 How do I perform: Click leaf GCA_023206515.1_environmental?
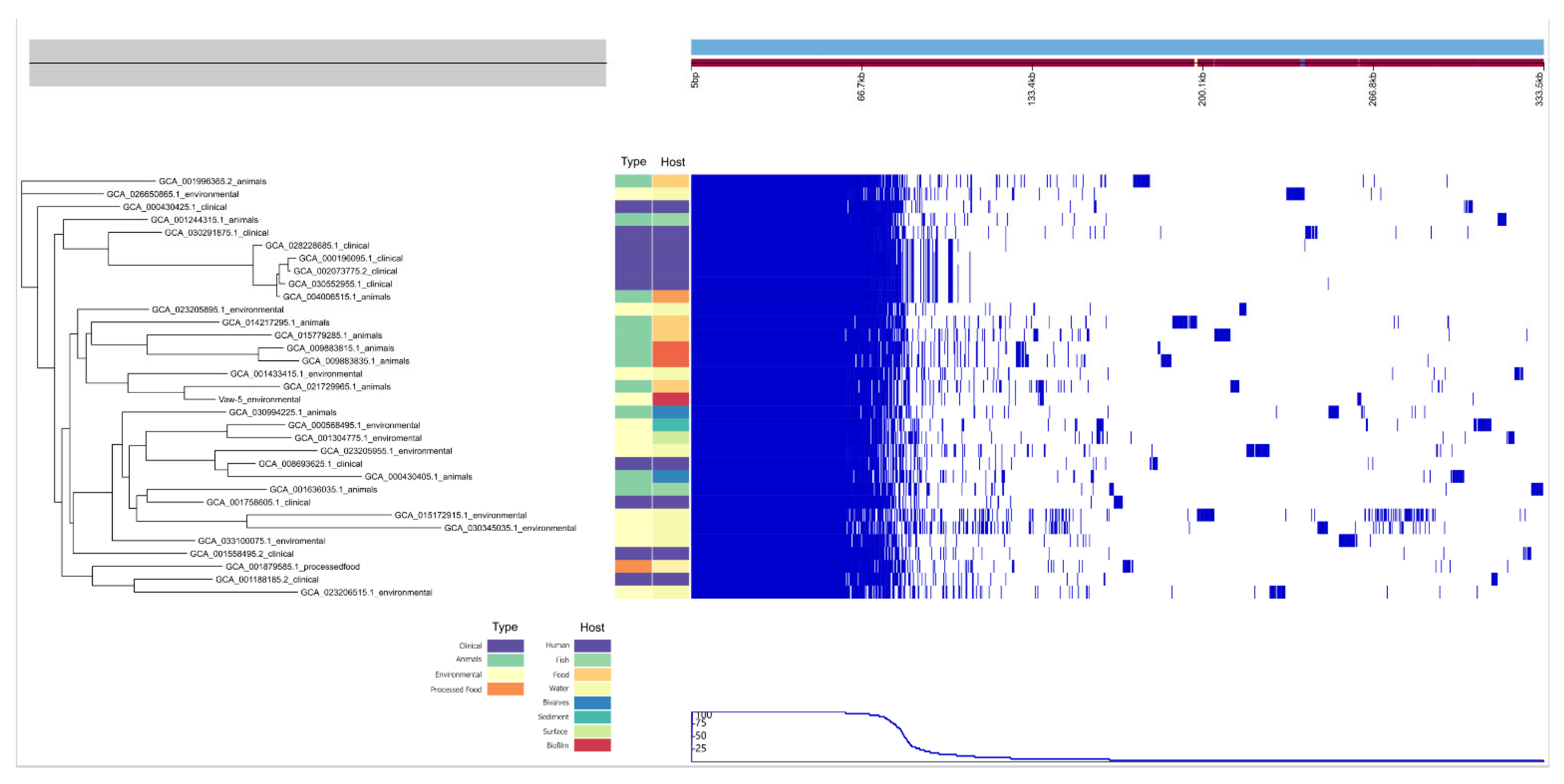coord(366,592)
